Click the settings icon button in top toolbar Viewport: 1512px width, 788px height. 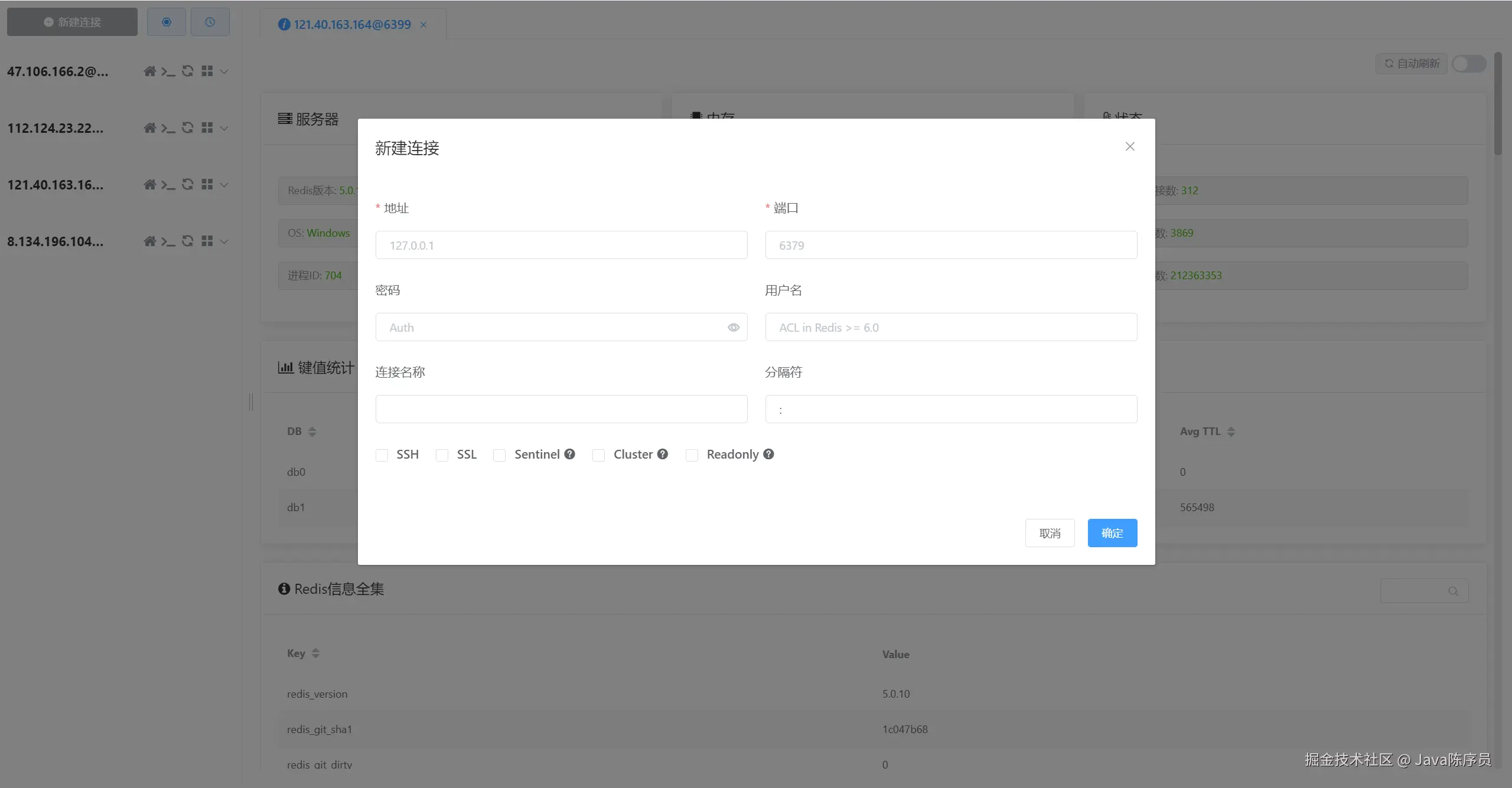[167, 22]
